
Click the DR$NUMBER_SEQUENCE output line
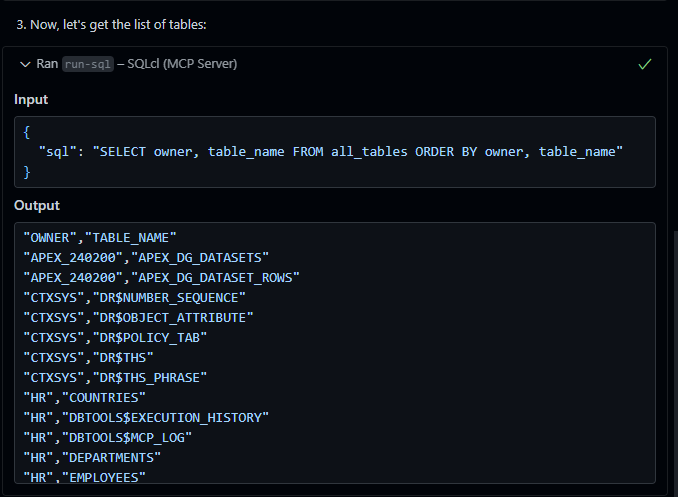[x=134, y=297]
